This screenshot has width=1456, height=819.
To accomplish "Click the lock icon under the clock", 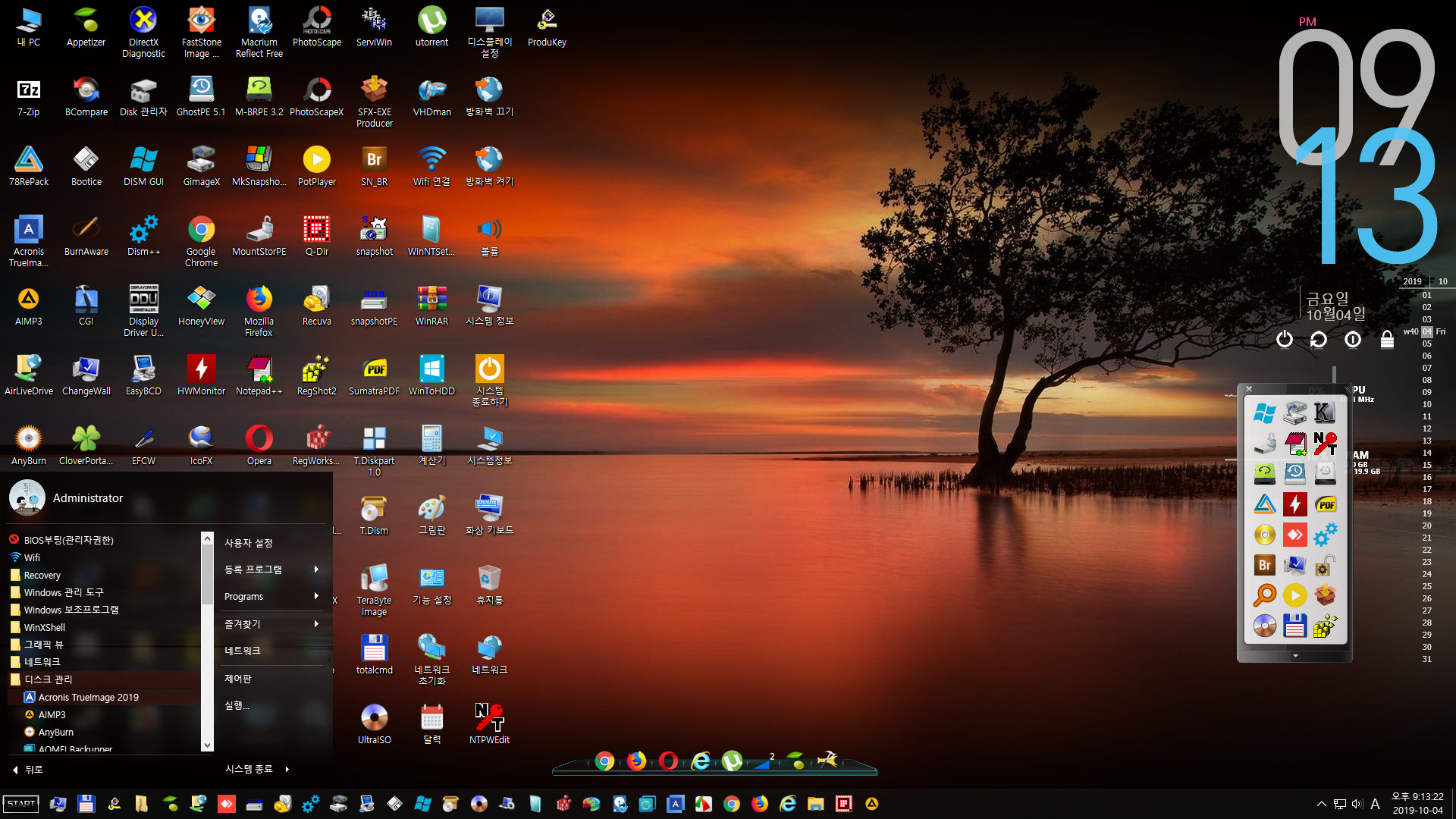I will pos(1387,339).
